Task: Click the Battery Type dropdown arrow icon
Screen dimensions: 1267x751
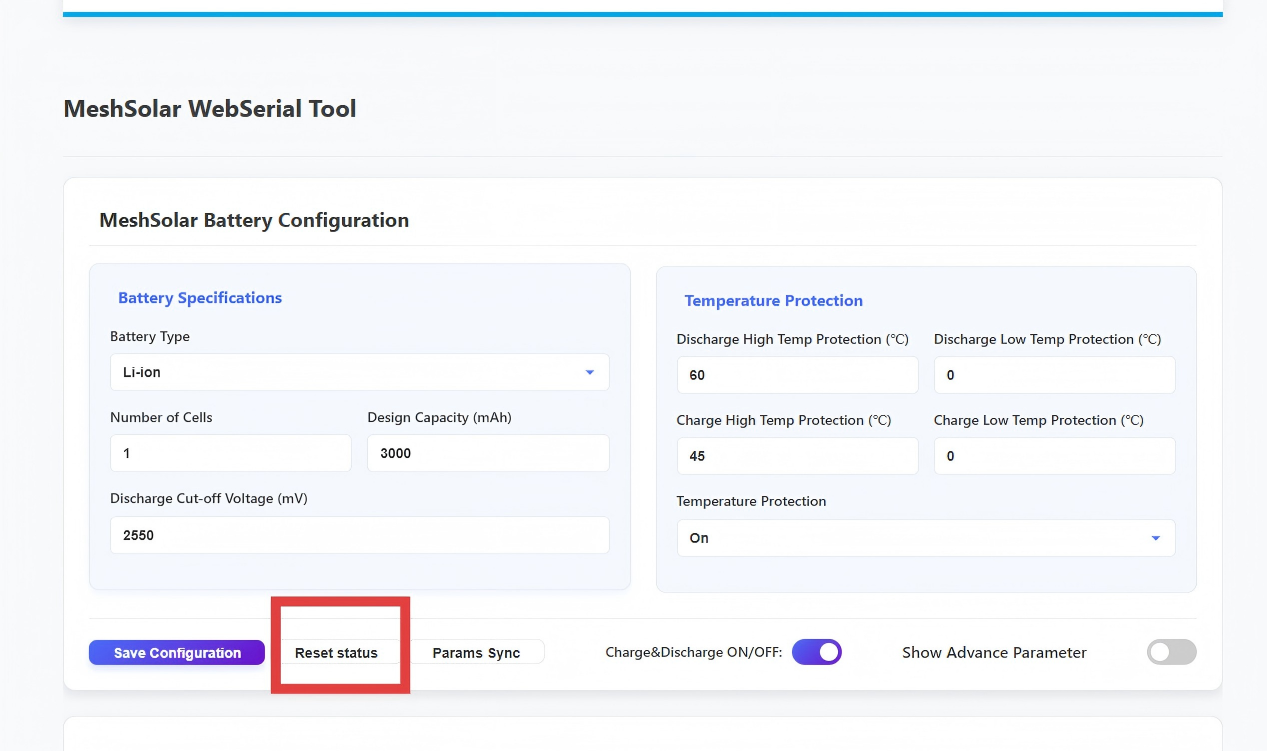Action: point(589,372)
